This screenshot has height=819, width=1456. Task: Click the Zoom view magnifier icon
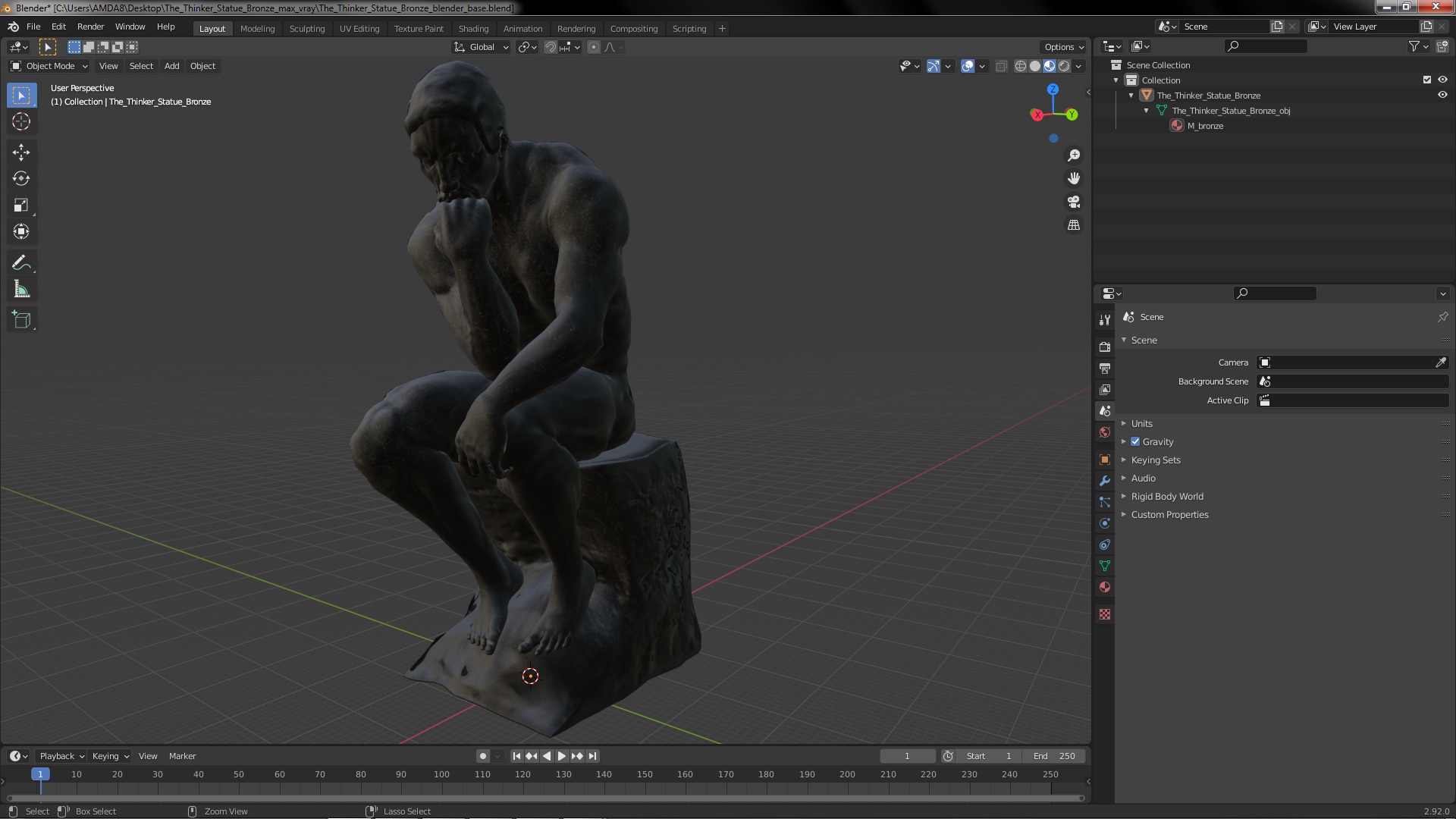click(1074, 155)
